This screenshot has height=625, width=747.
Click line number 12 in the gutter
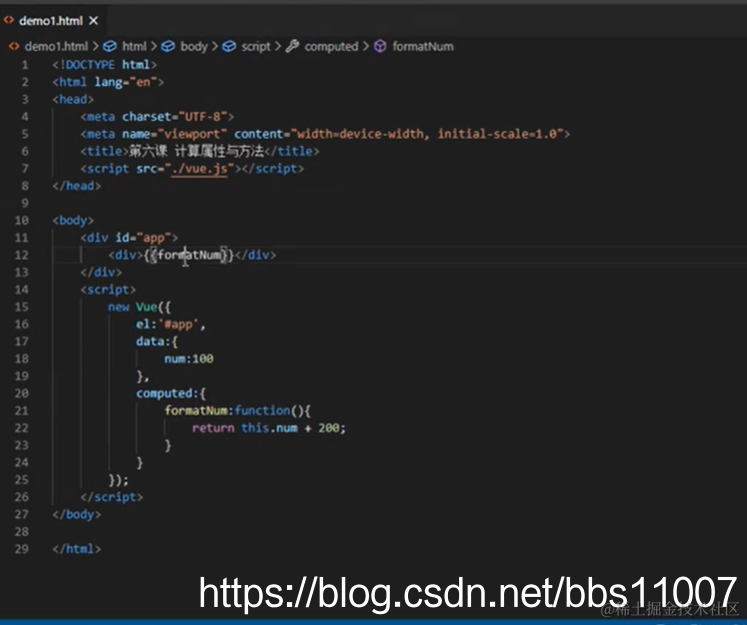21,255
